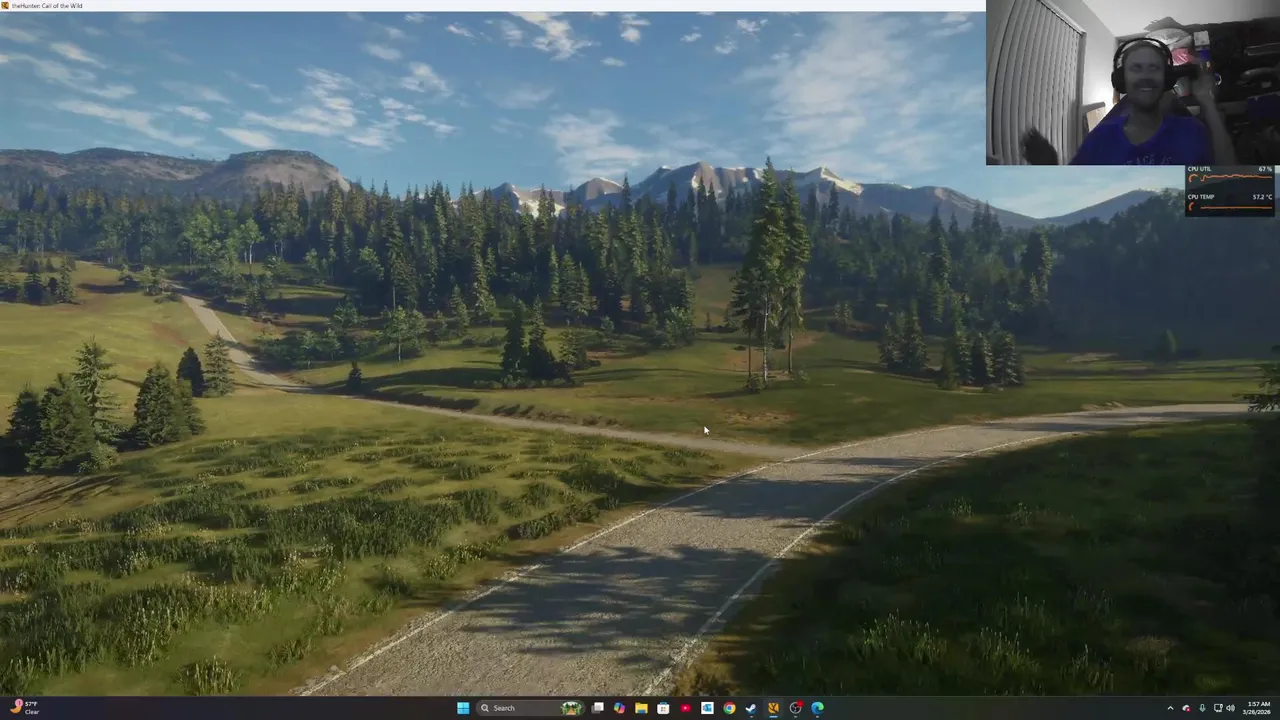Click the CPU TEMP readout
This screenshot has height=720, width=1280.
[x=1229, y=201]
